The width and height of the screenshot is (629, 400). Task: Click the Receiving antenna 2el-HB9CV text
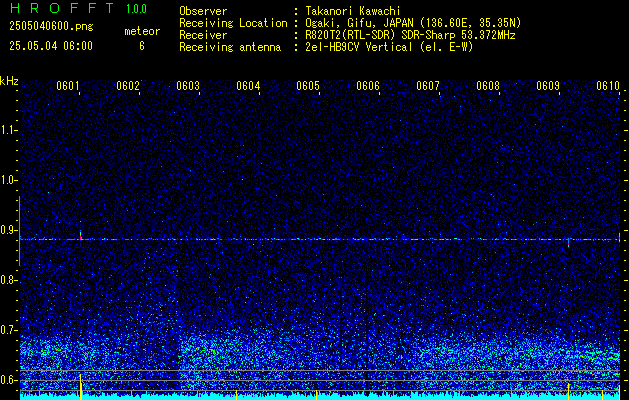pos(389,47)
